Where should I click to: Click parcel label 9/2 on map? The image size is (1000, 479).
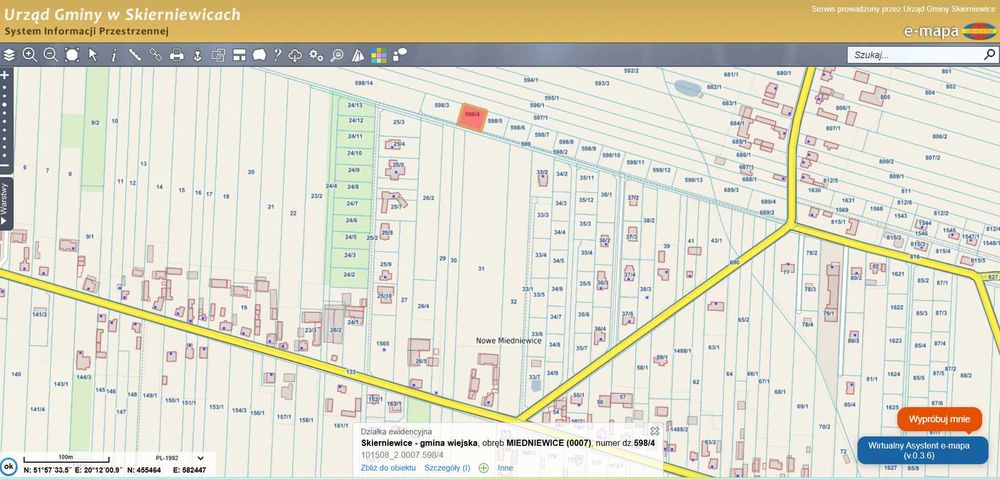pos(96,122)
